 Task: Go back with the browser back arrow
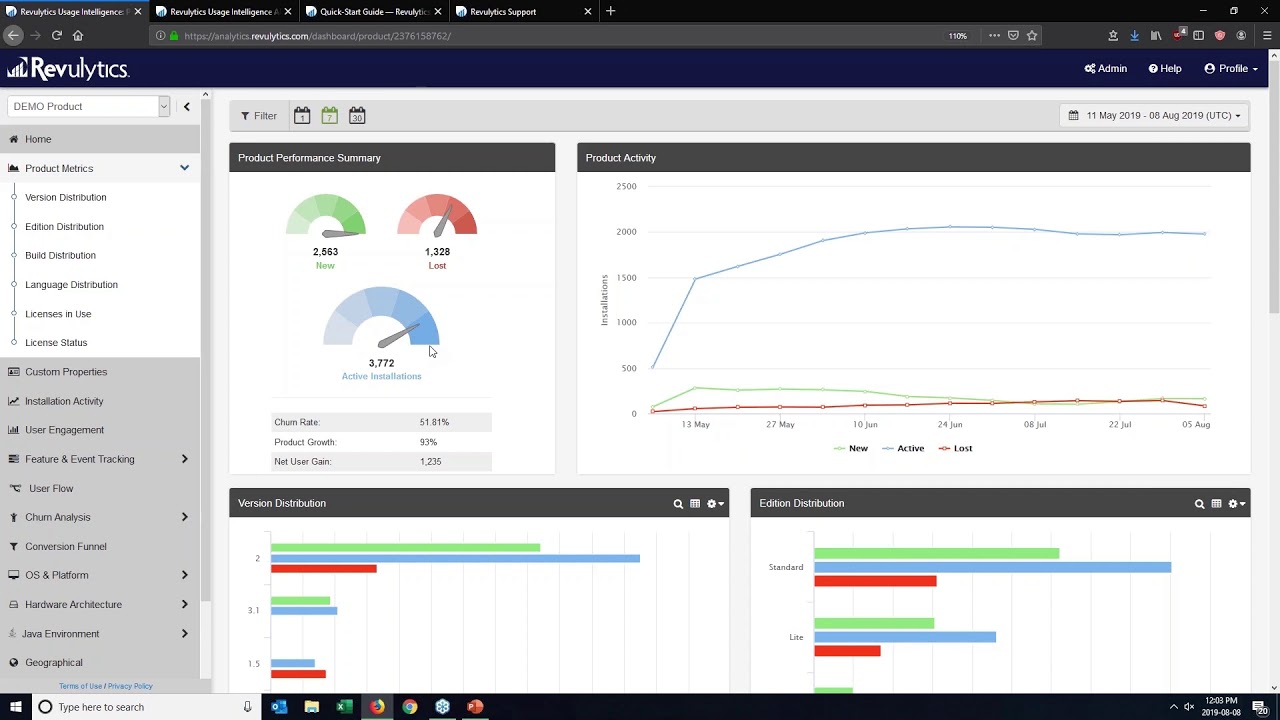pyautogui.click(x=13, y=35)
